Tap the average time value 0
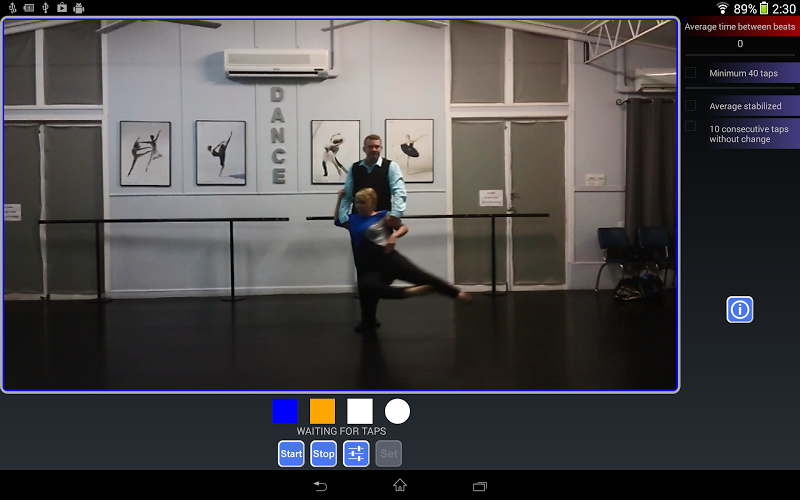The image size is (800, 500). [x=740, y=44]
